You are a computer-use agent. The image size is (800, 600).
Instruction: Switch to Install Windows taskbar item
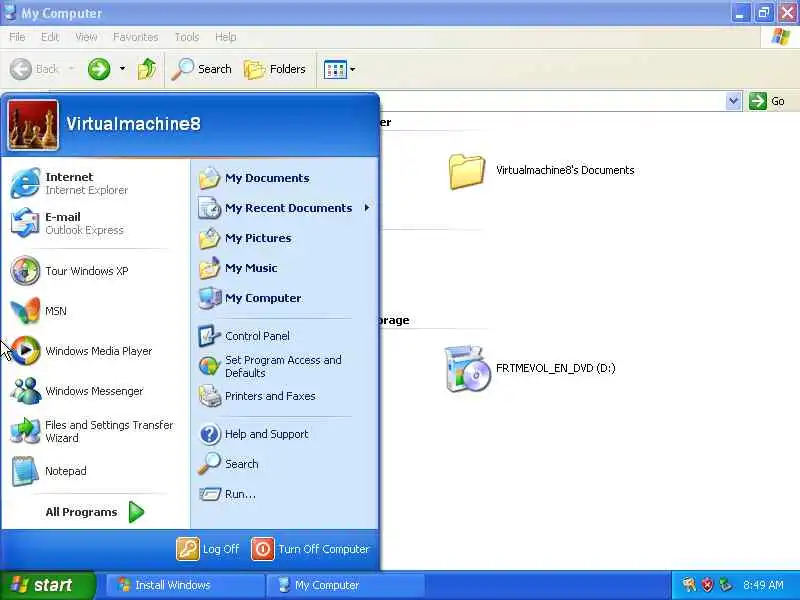185,585
